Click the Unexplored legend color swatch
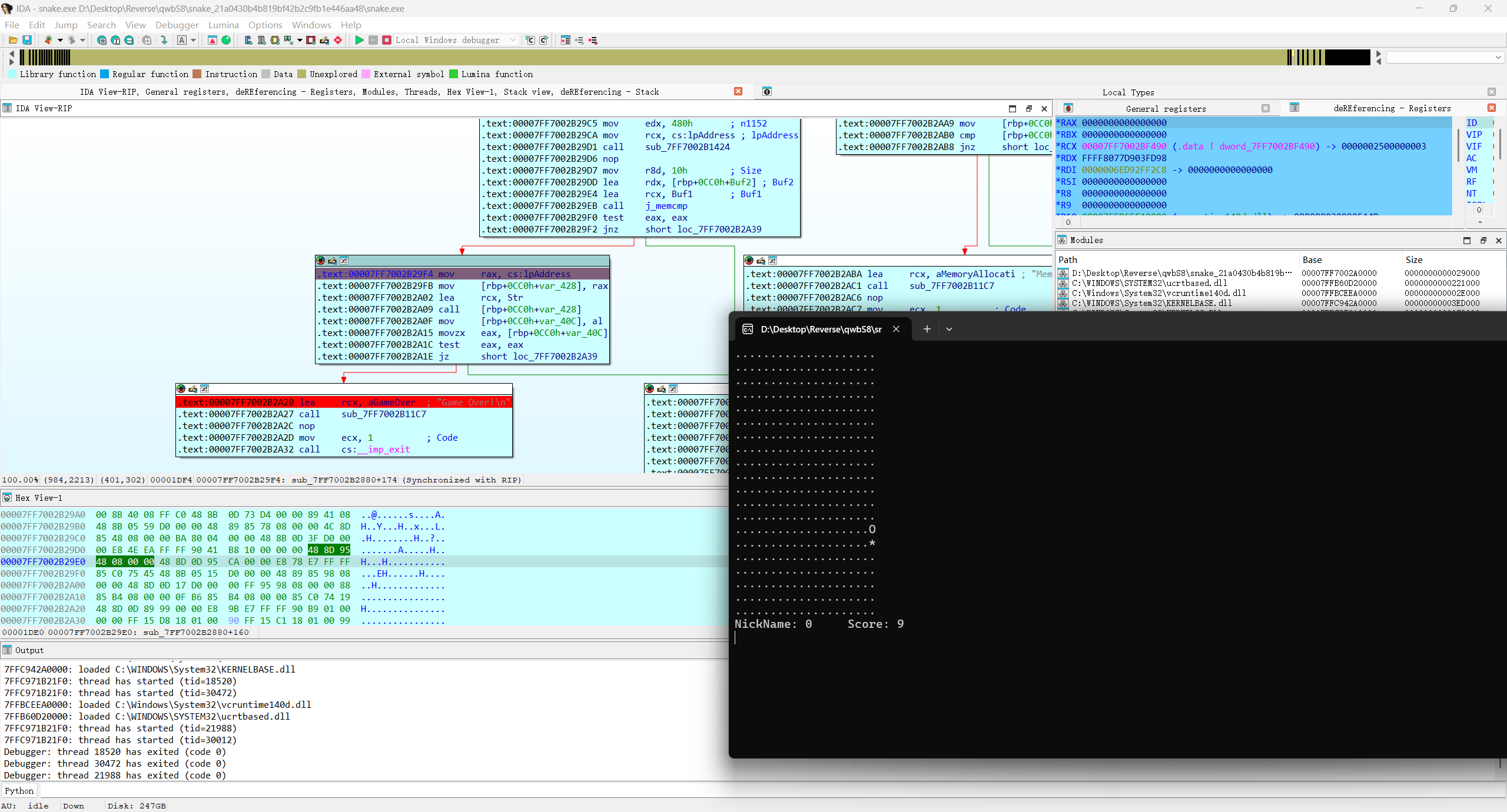This screenshot has width=1507, height=812. click(x=302, y=74)
